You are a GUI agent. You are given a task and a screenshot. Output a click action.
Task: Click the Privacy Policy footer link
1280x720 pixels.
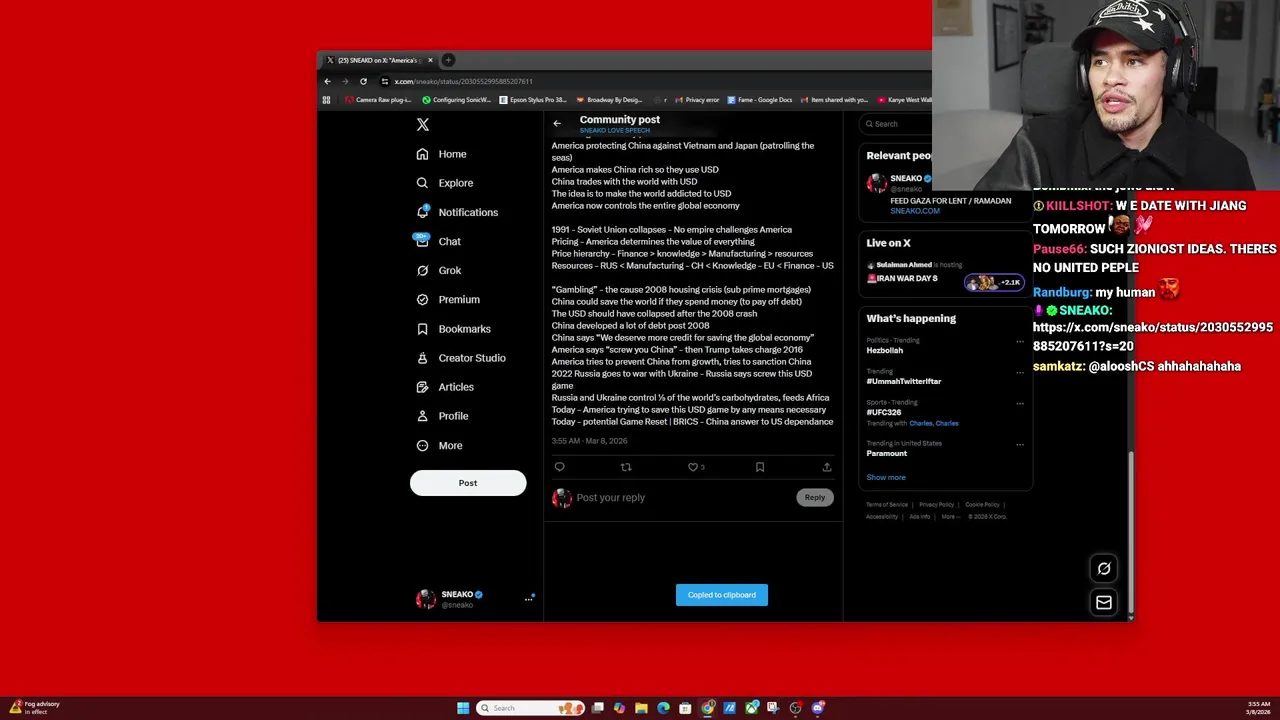[x=936, y=505]
